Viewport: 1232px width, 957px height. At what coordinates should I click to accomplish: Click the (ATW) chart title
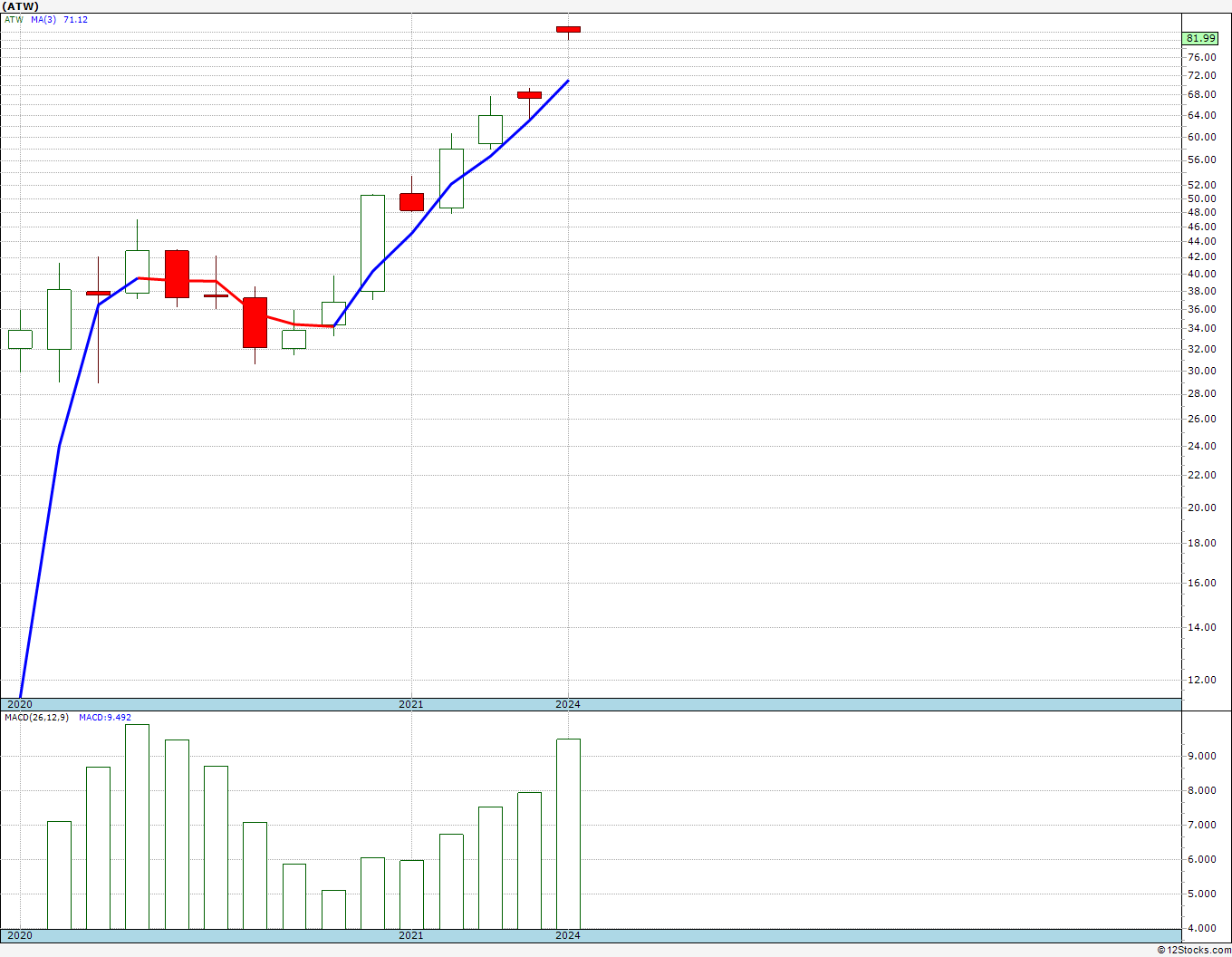click(22, 5)
